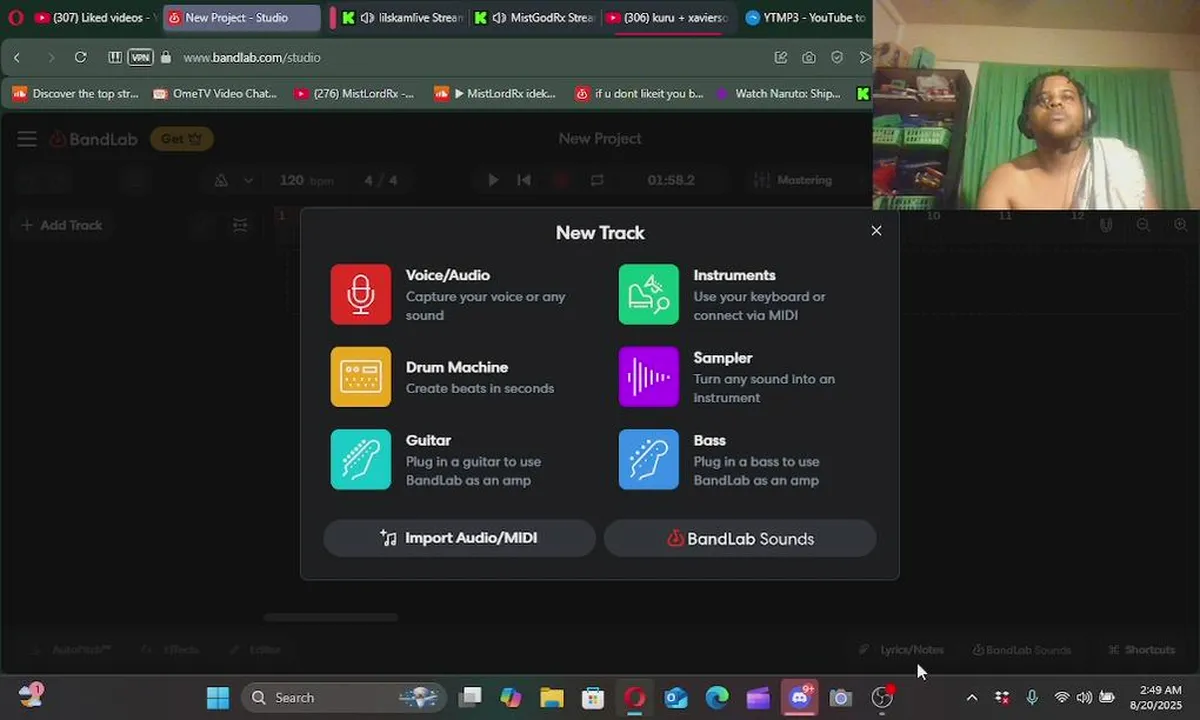This screenshot has width=1200, height=720.
Task: Open BandLab Sounds in bottom bar
Action: pyautogui.click(x=1022, y=650)
